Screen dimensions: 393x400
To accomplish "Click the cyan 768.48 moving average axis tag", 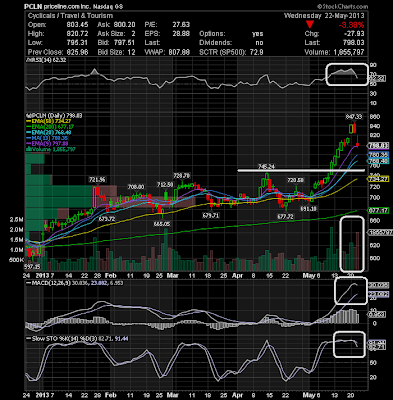I will coord(378,161).
